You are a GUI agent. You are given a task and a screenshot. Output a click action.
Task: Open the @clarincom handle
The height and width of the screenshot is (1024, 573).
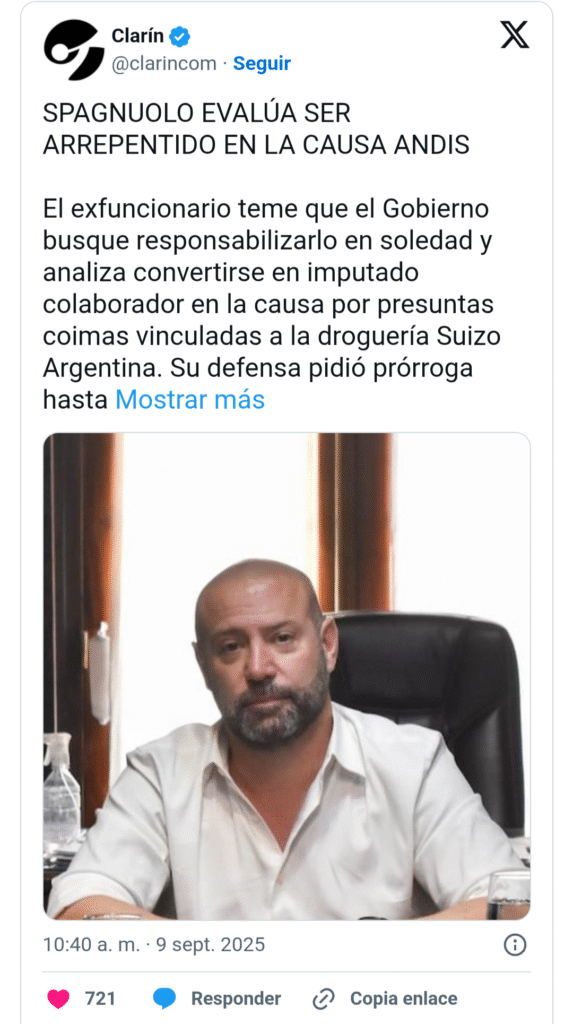163,64
